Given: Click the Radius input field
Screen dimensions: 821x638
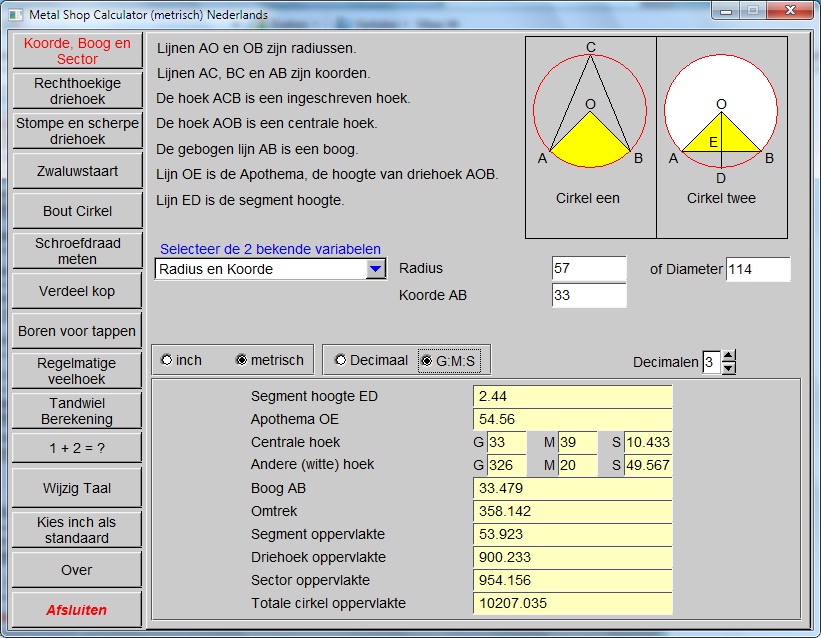Looking at the screenshot, I should (x=589, y=268).
